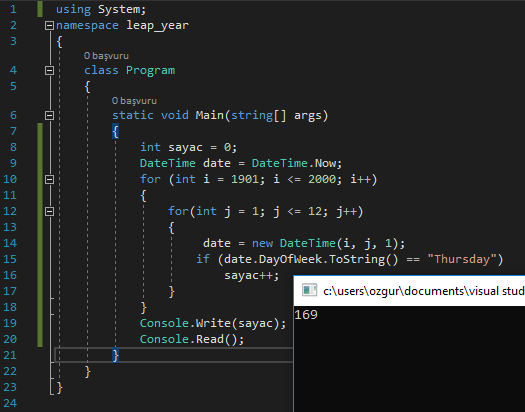
Task: Collapse the outer for loop on line 10
Action: click(x=49, y=179)
